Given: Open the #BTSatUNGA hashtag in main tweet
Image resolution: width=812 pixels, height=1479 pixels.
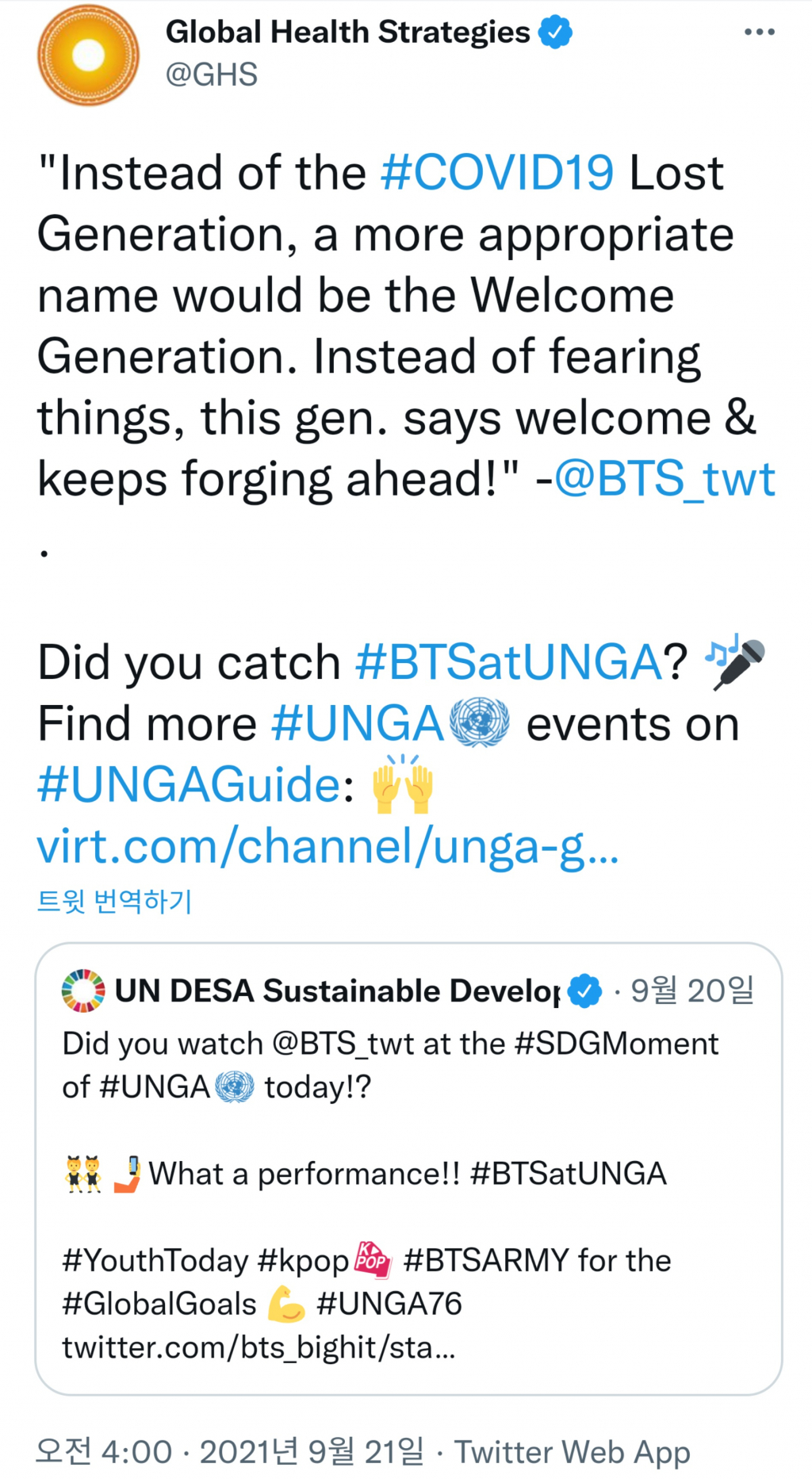Looking at the screenshot, I should click(508, 662).
